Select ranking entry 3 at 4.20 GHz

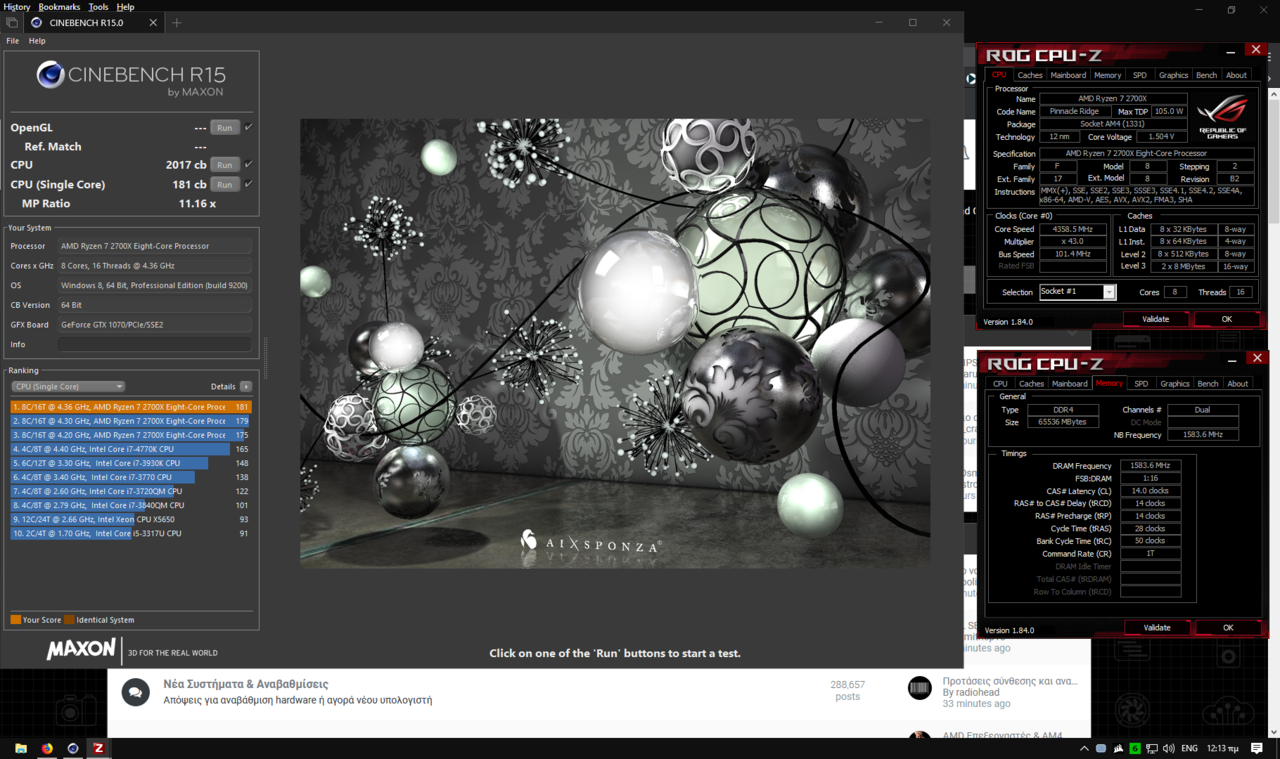coord(131,435)
